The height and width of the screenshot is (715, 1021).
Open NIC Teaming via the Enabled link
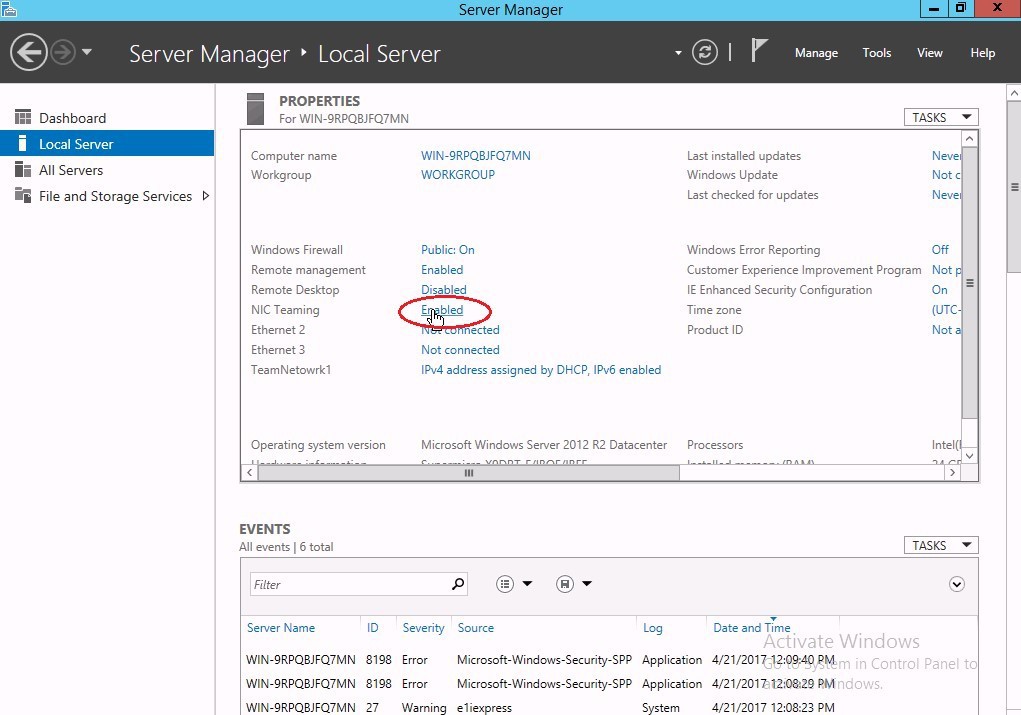point(440,309)
